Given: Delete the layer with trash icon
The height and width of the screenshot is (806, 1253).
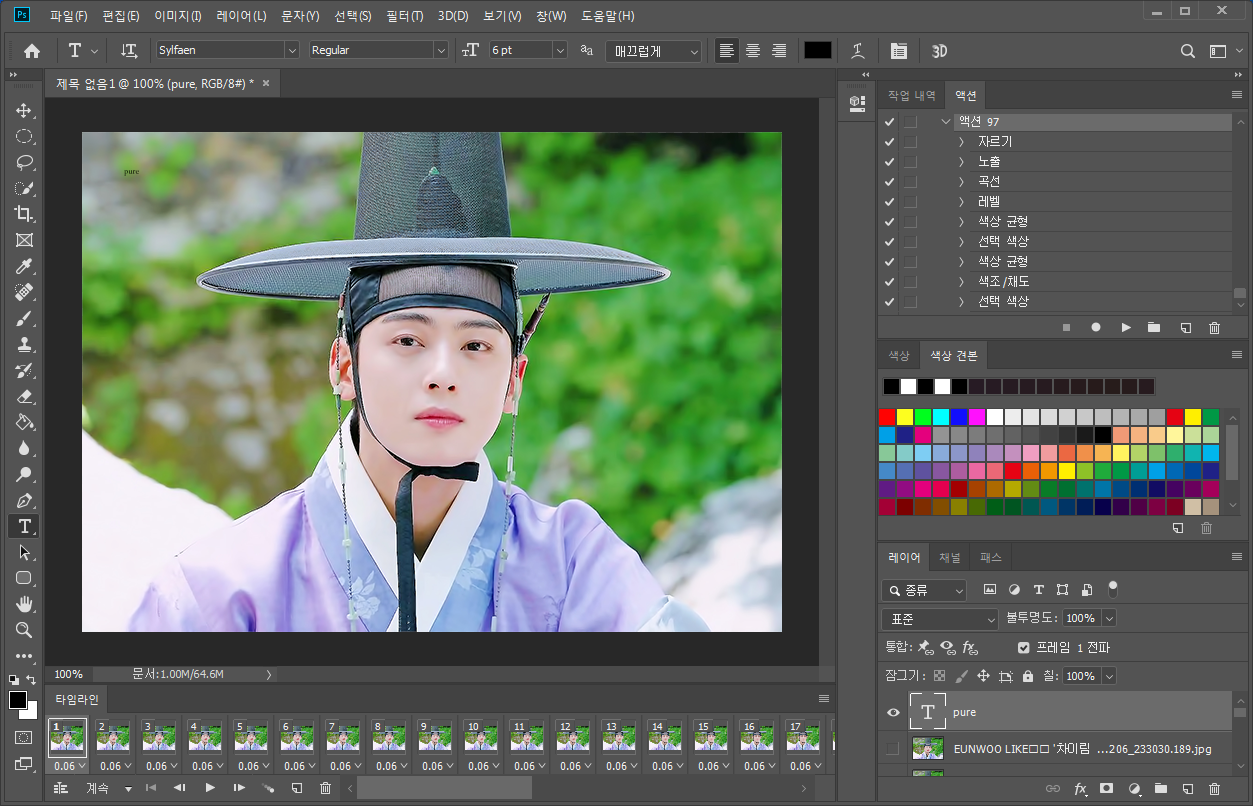Looking at the screenshot, I should coord(1215,789).
